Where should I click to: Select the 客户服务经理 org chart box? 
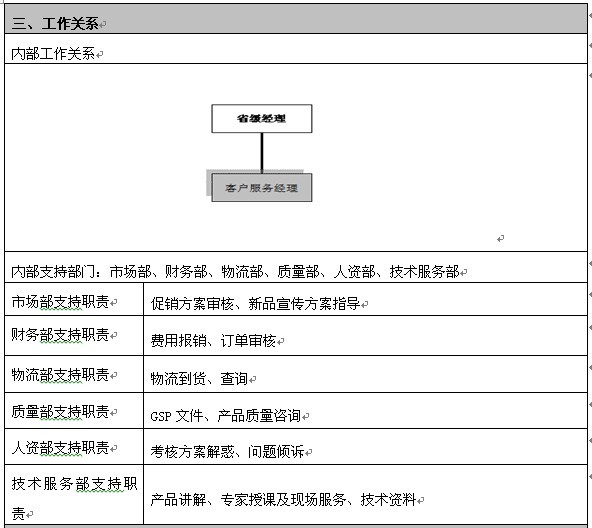pyautogui.click(x=262, y=188)
